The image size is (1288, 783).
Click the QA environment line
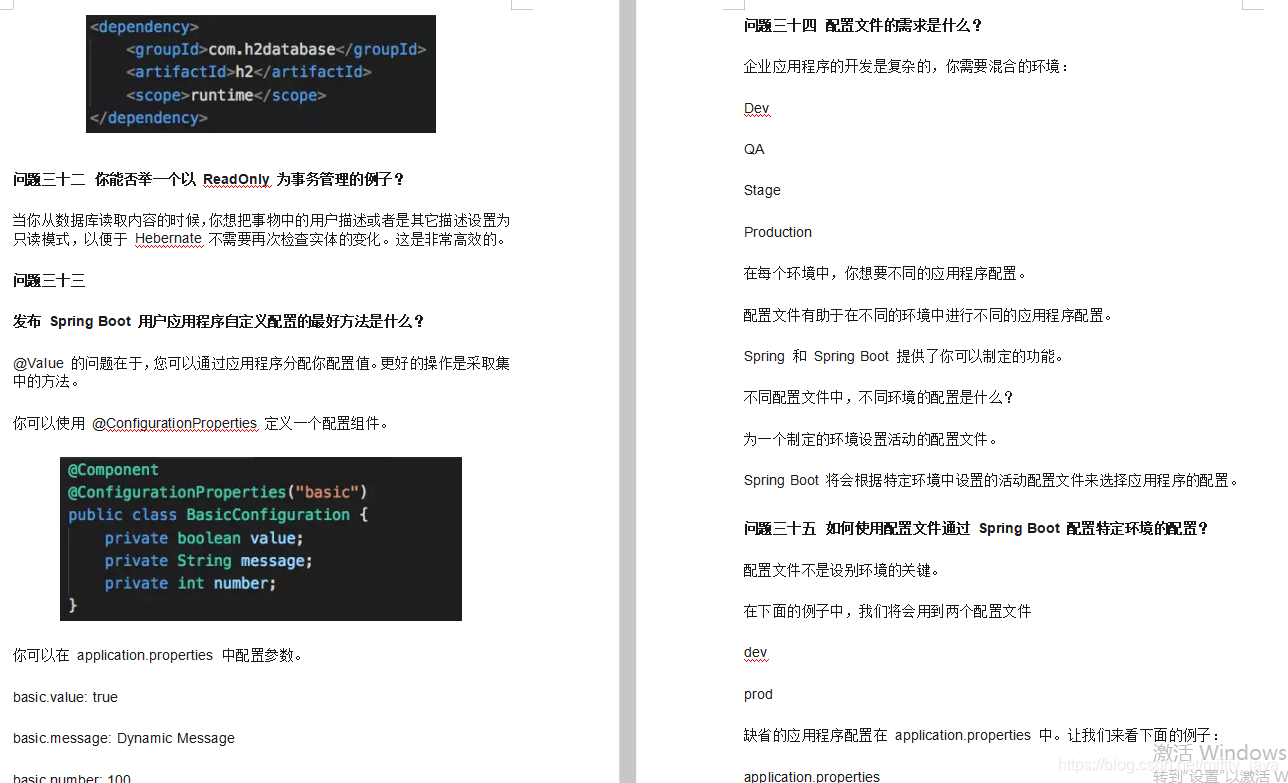(754, 149)
